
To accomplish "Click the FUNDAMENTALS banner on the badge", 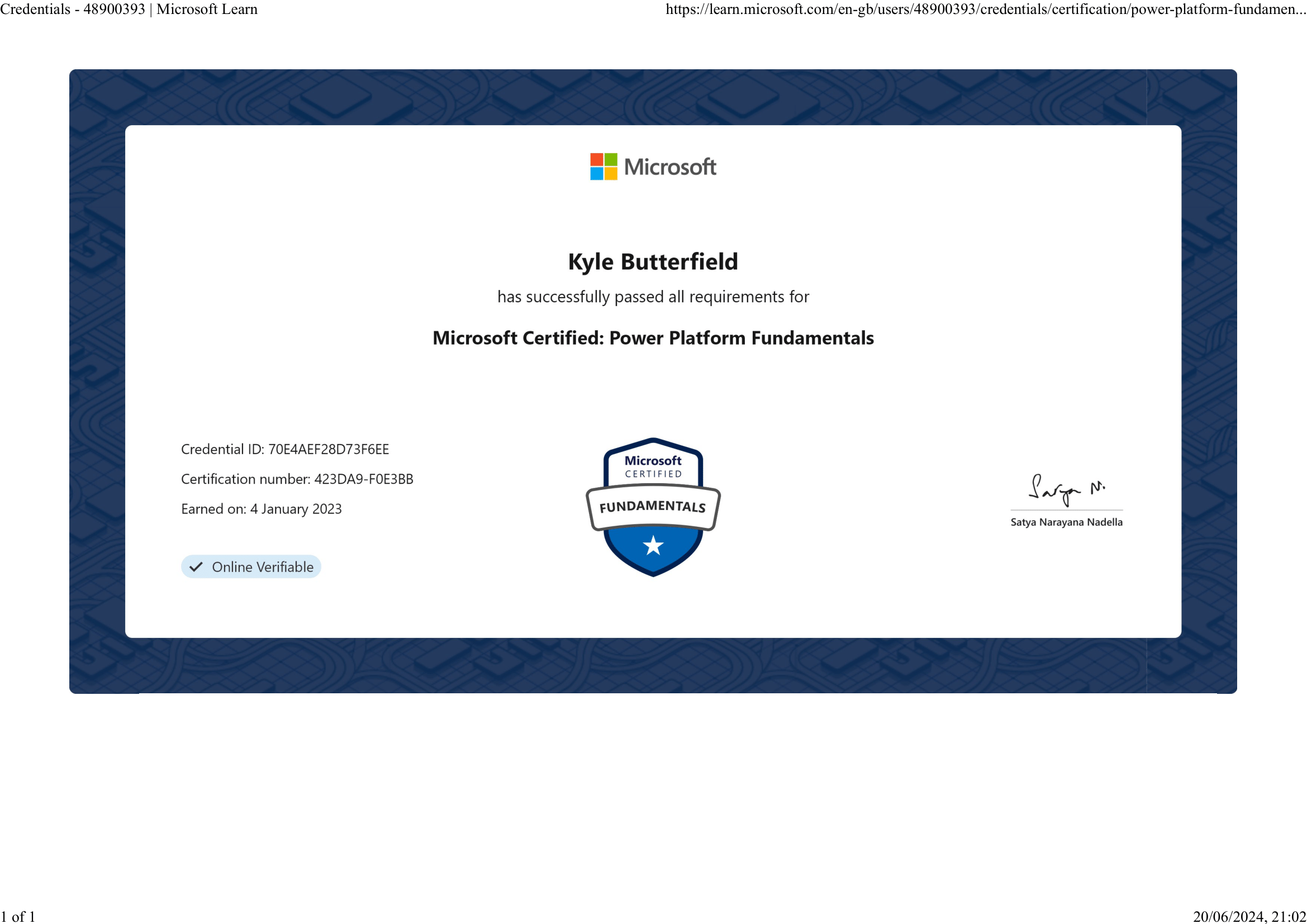I will click(653, 506).
